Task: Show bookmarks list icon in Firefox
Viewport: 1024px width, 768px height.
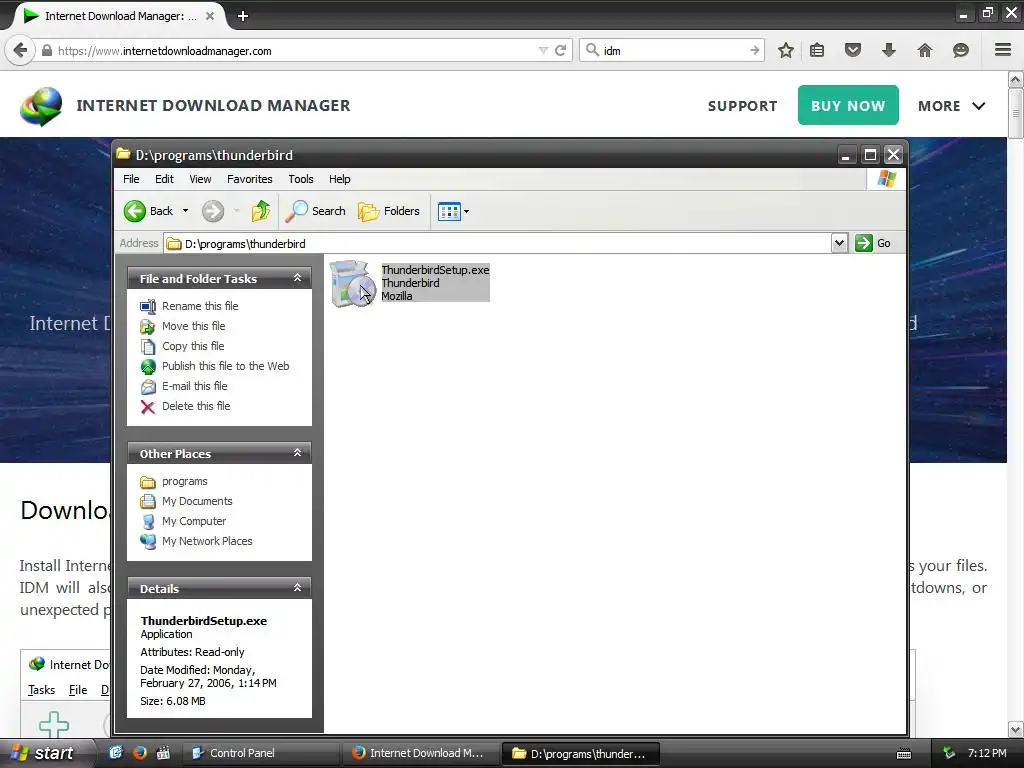Action: point(817,50)
